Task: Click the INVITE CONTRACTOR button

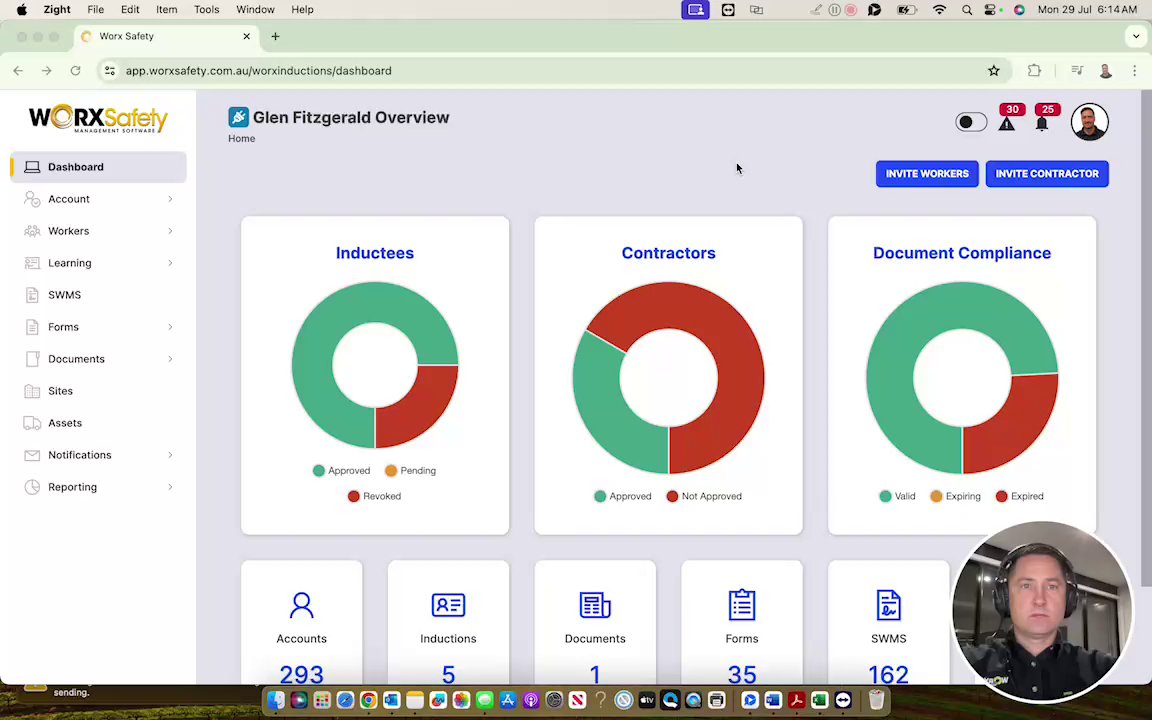Action: 1047,174
